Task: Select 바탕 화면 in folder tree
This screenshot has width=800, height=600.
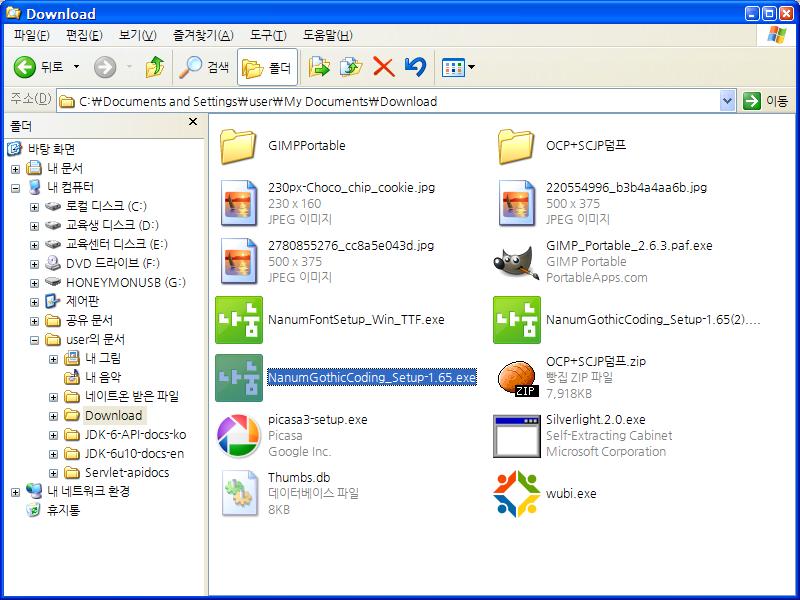Action: click(x=51, y=149)
